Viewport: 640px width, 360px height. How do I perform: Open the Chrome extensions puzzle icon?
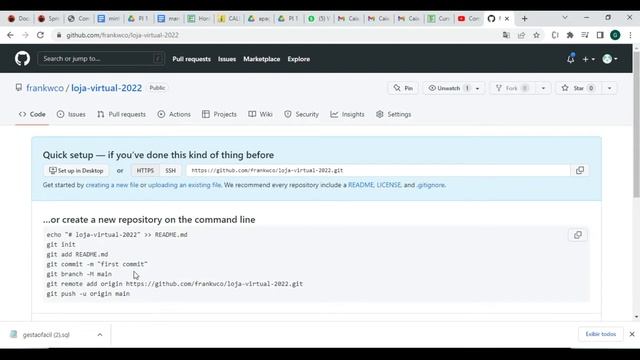click(570, 35)
